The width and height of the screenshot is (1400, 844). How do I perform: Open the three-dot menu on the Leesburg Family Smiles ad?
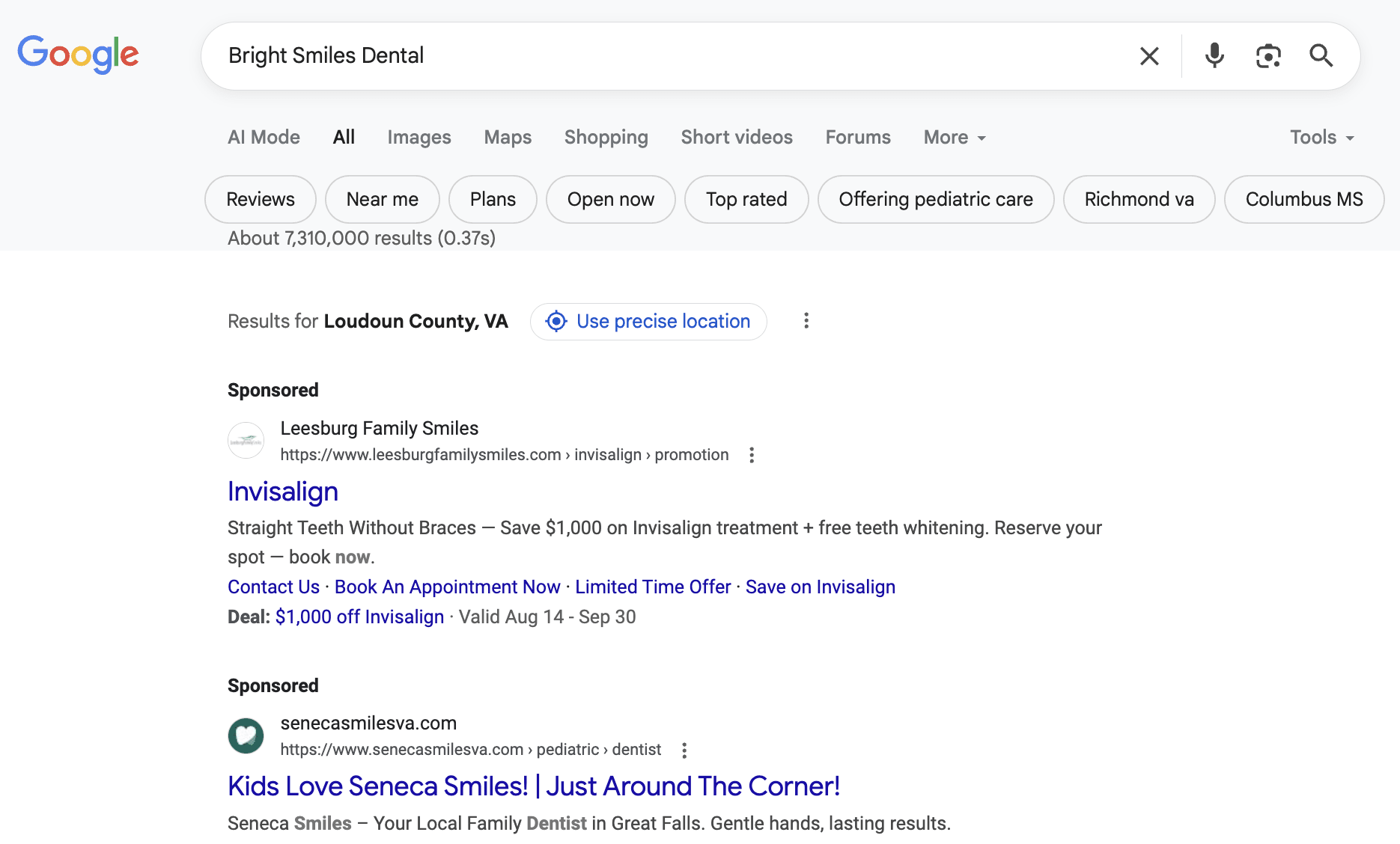752,455
